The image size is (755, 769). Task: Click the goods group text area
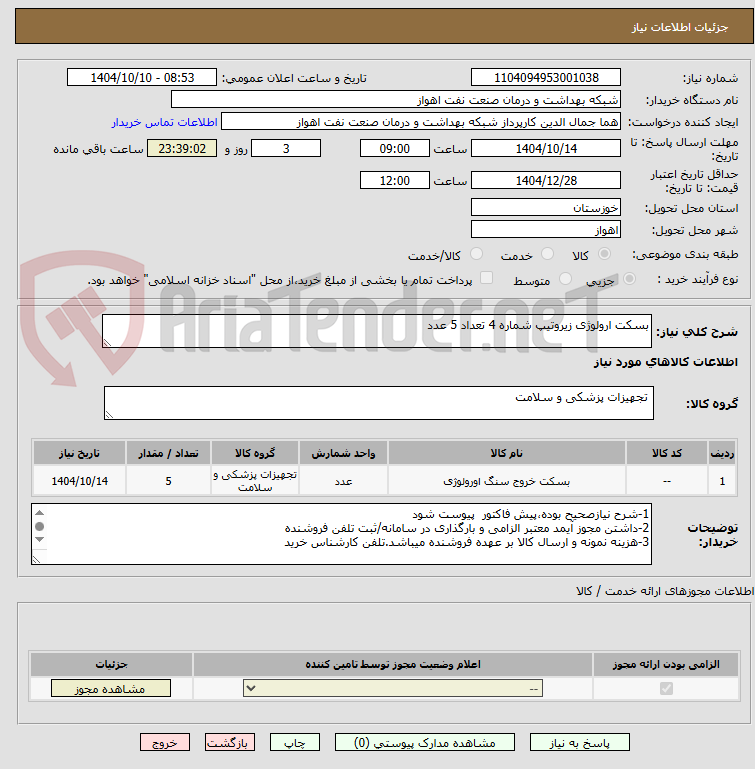(x=378, y=403)
